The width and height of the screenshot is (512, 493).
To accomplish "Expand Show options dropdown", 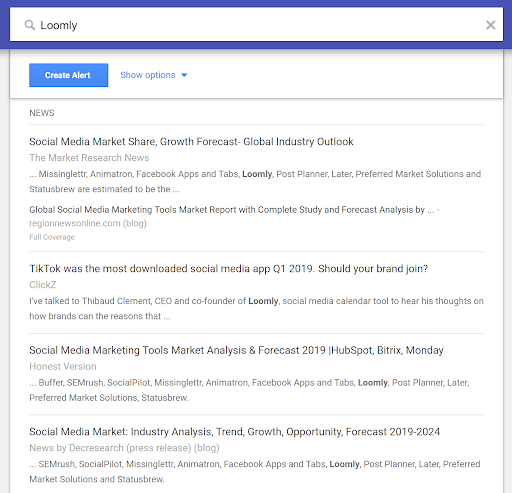I will click(154, 75).
